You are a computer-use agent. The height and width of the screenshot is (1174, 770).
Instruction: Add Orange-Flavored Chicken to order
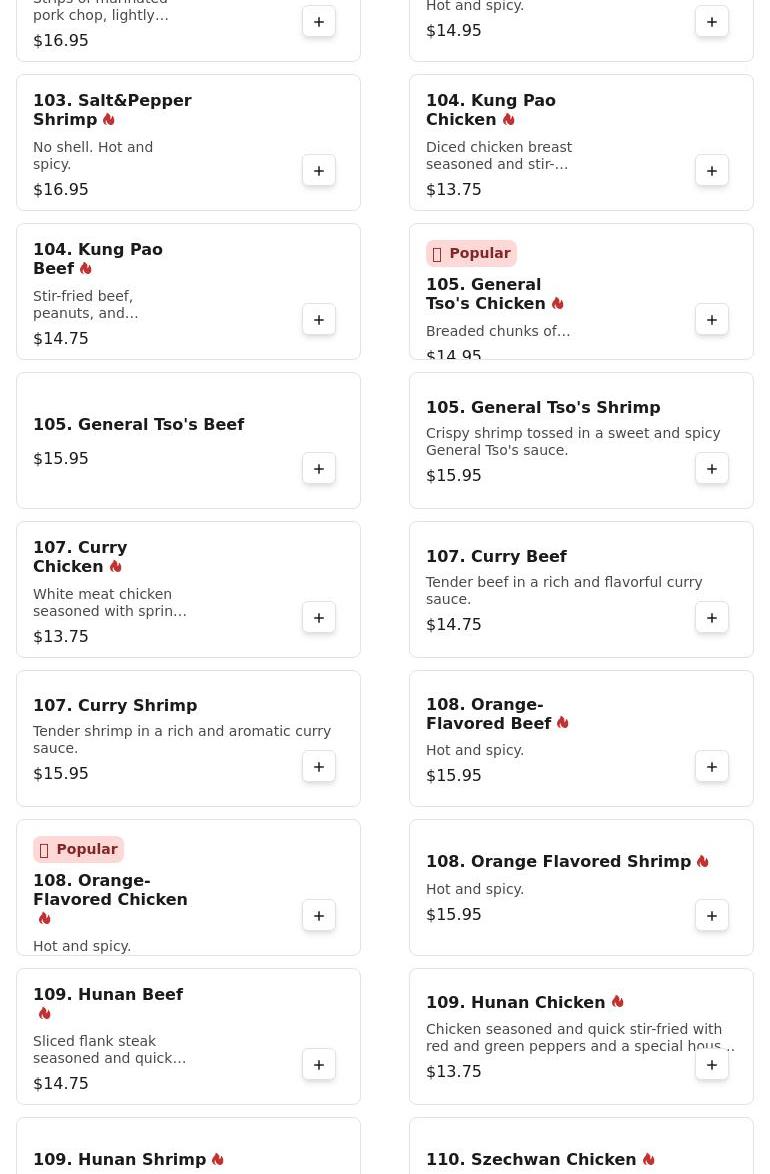[x=319, y=916]
